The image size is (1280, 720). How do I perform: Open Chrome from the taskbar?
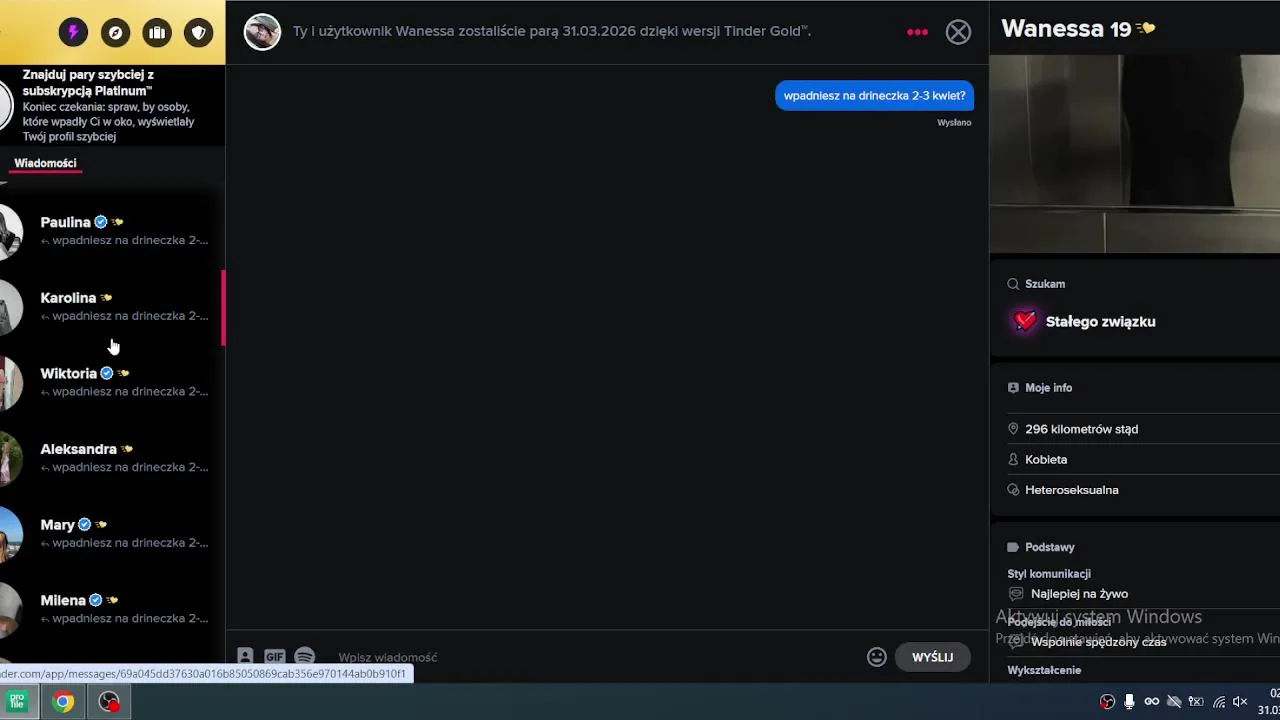tap(63, 702)
